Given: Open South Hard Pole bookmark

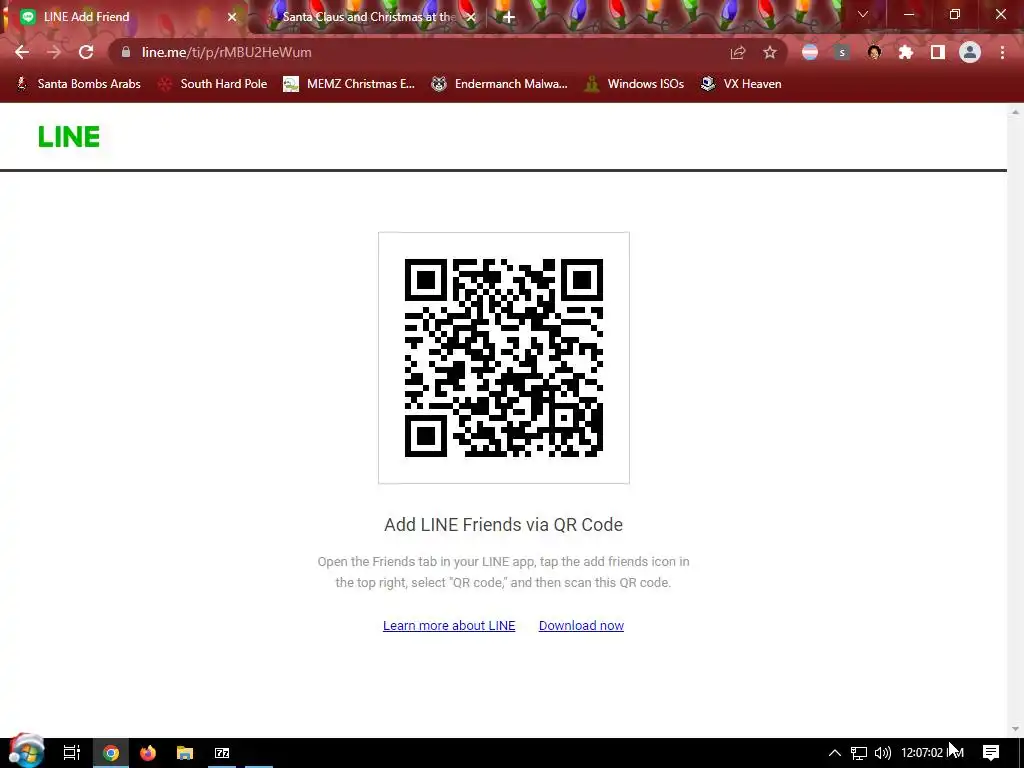Looking at the screenshot, I should pyautogui.click(x=213, y=84).
